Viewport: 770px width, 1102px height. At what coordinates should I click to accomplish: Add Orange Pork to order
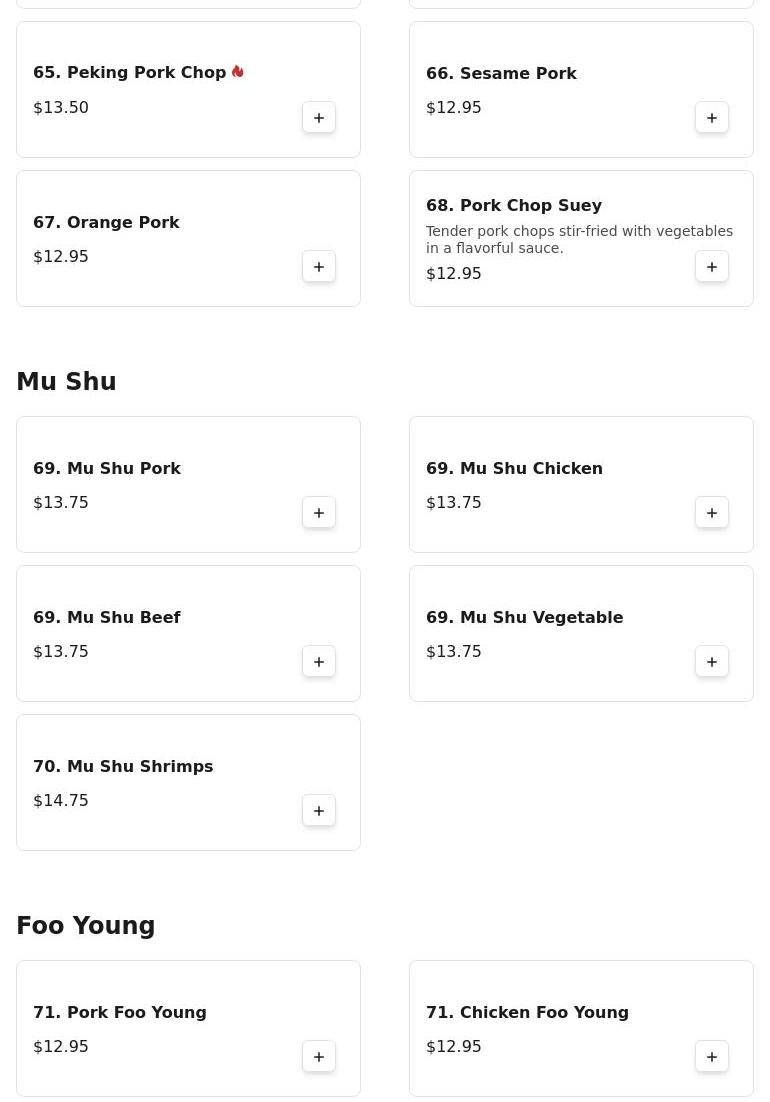pyautogui.click(x=319, y=267)
